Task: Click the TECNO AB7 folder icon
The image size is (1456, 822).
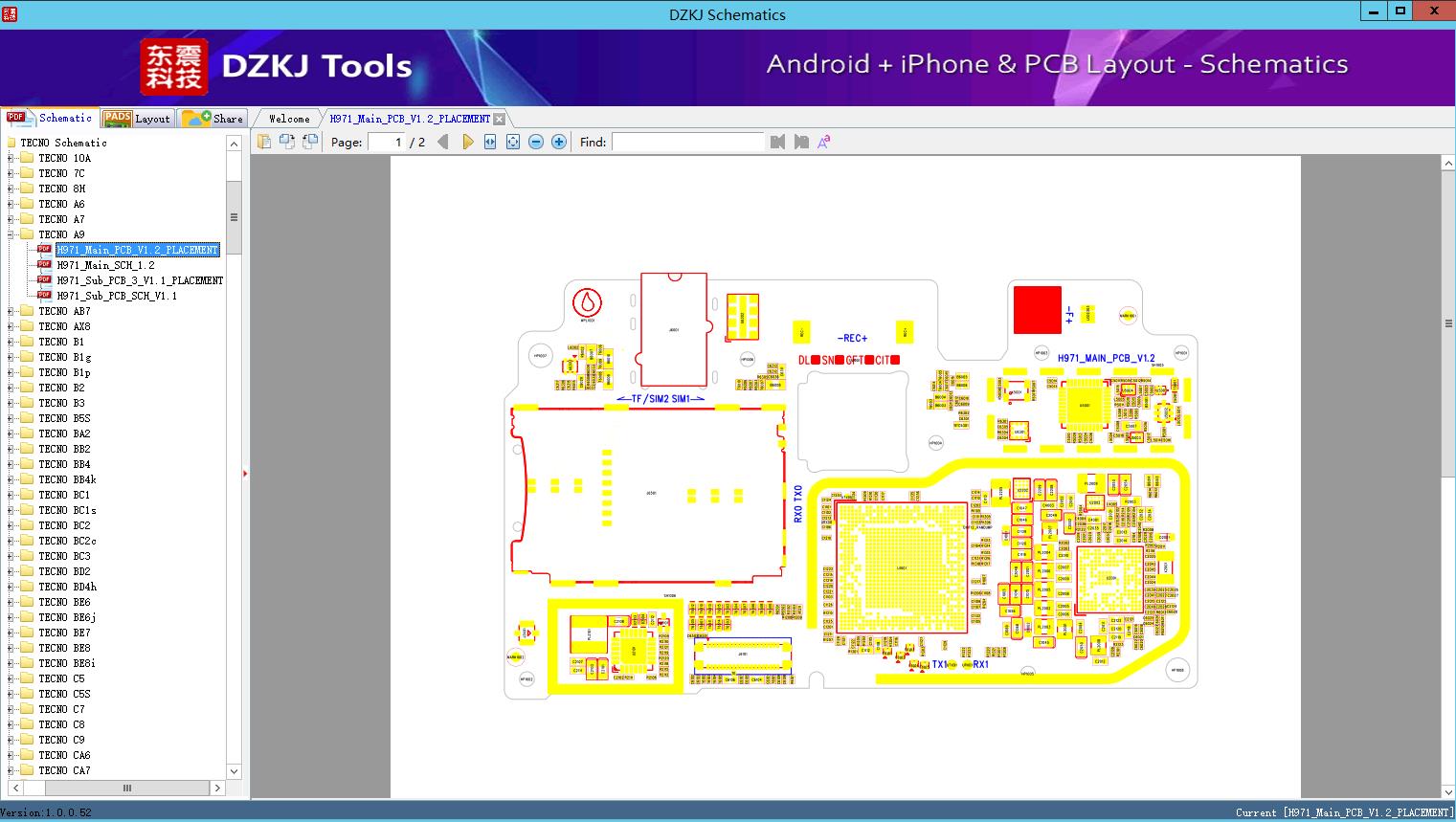Action: pyautogui.click(x=27, y=311)
